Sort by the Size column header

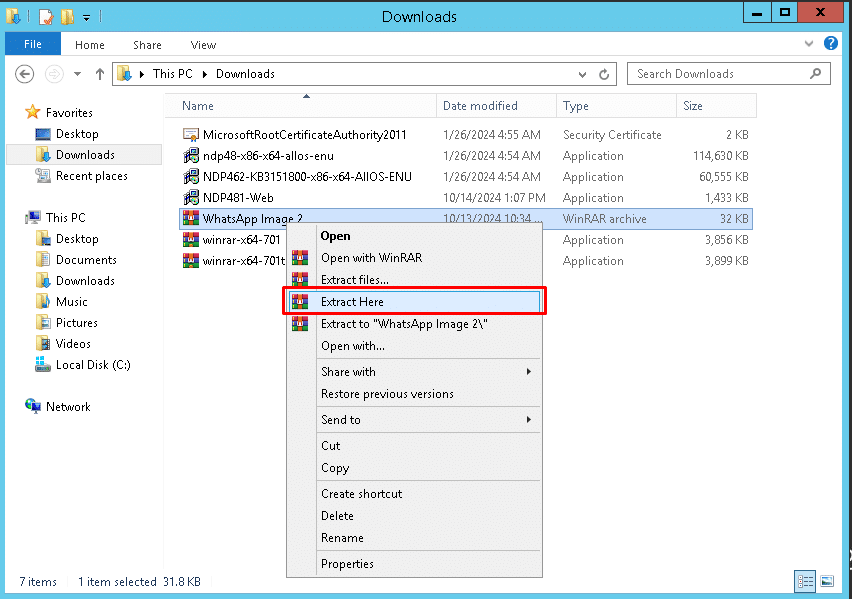(x=716, y=105)
